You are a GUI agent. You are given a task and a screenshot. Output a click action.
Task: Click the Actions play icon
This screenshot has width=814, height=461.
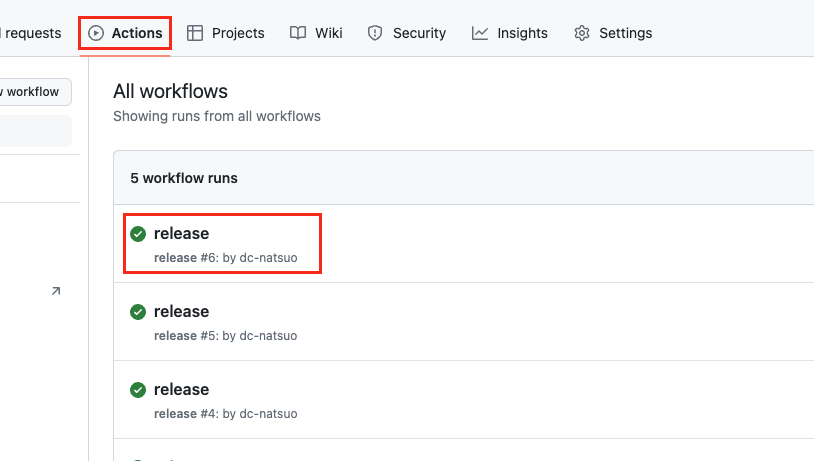pos(96,33)
